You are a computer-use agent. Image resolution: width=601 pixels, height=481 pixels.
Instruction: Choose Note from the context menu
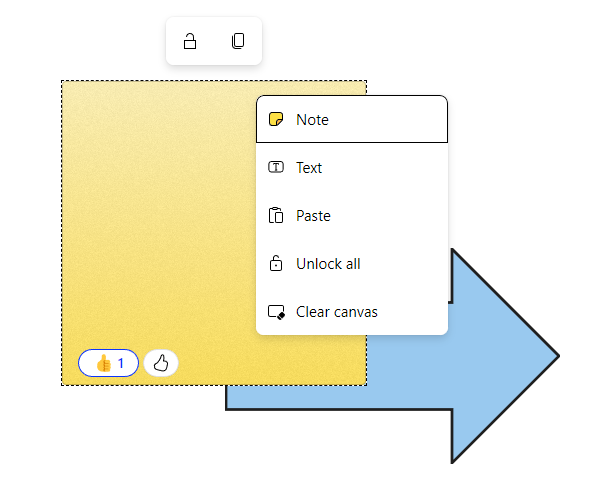[352, 119]
